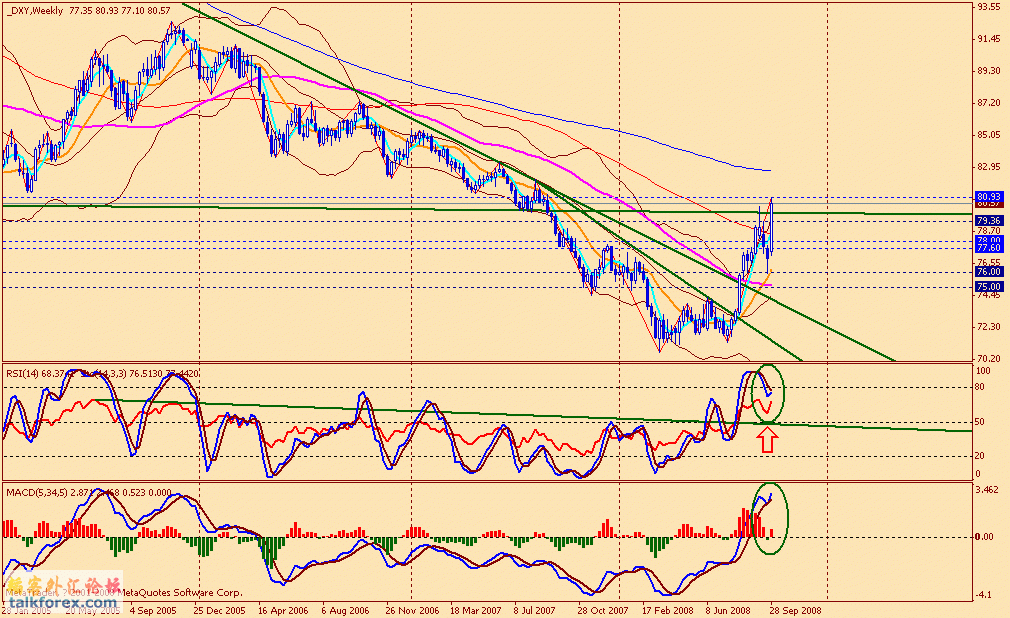1010x618 pixels.
Task: Click the RSI(14) indicator label
Action: tap(23, 373)
